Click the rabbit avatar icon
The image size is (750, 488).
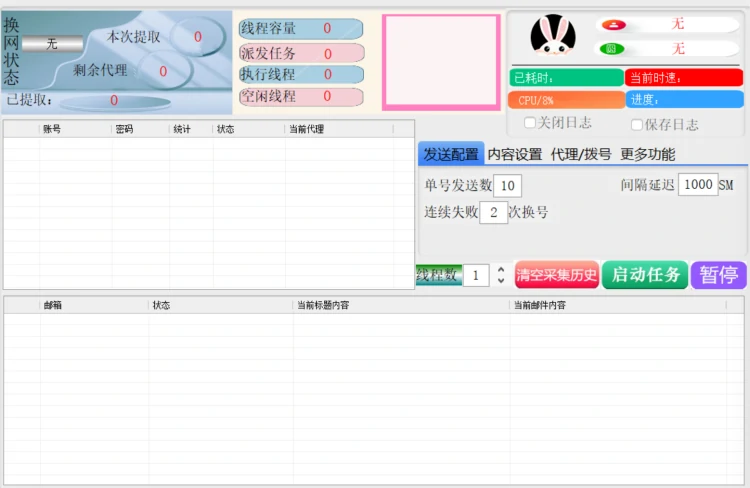point(553,34)
